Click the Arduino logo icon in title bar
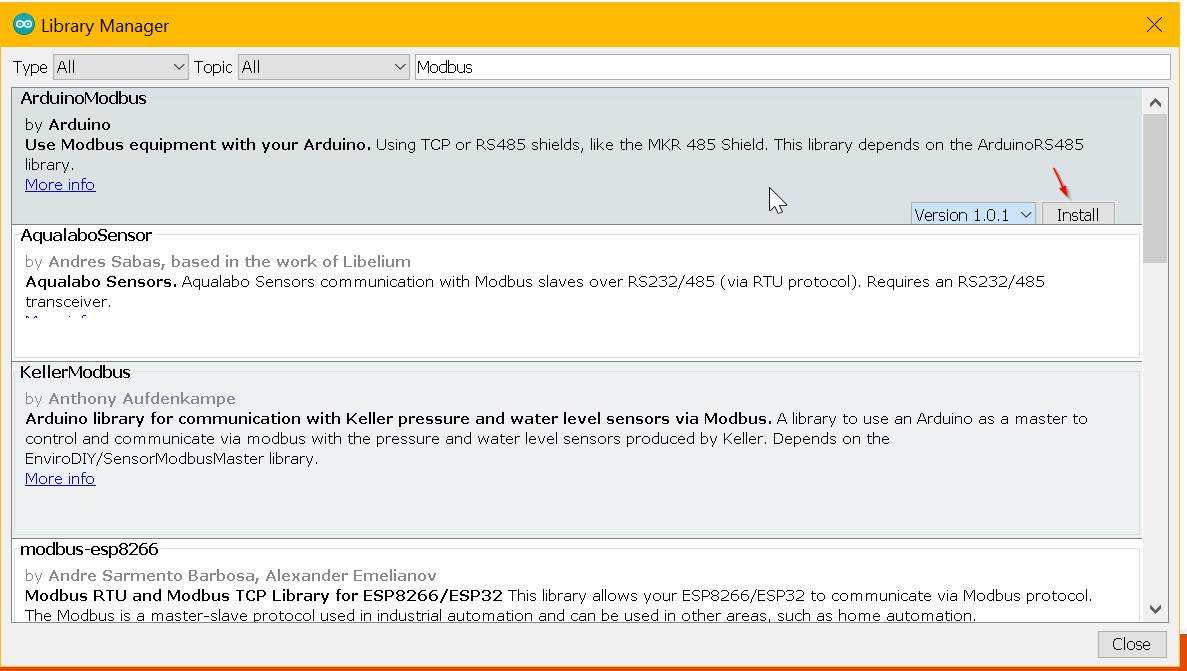Screen dimensions: 1187x671 click(23, 24)
